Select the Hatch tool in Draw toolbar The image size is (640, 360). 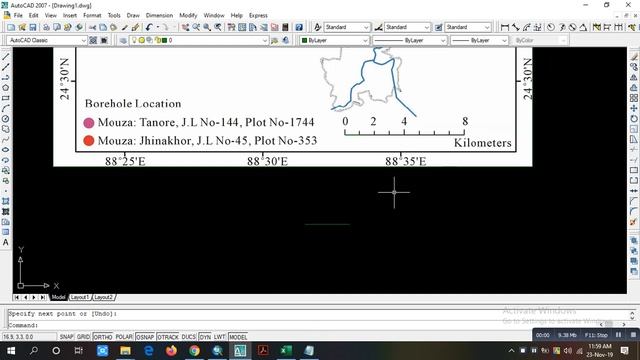click(6, 201)
